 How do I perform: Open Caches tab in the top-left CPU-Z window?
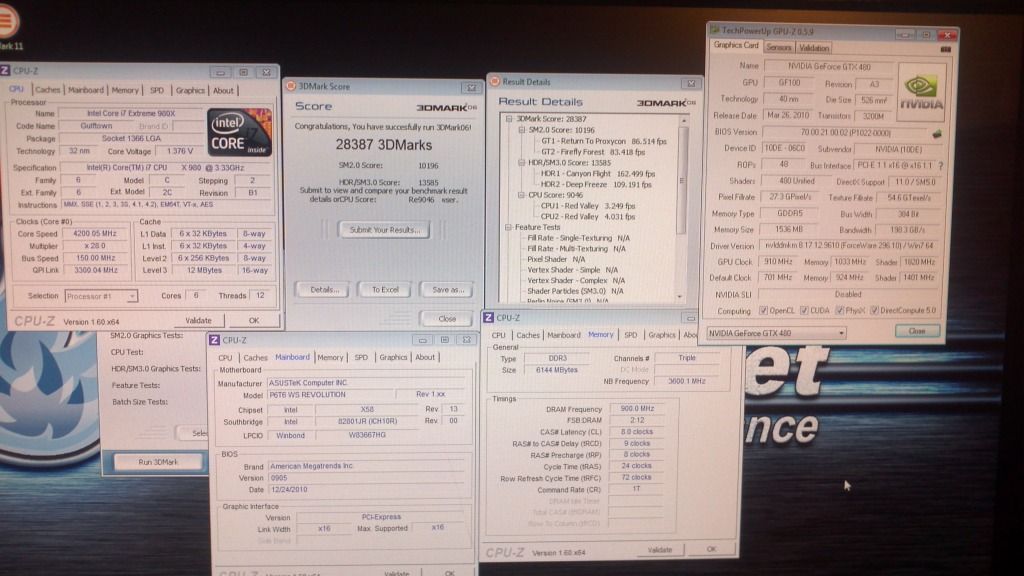click(x=48, y=90)
